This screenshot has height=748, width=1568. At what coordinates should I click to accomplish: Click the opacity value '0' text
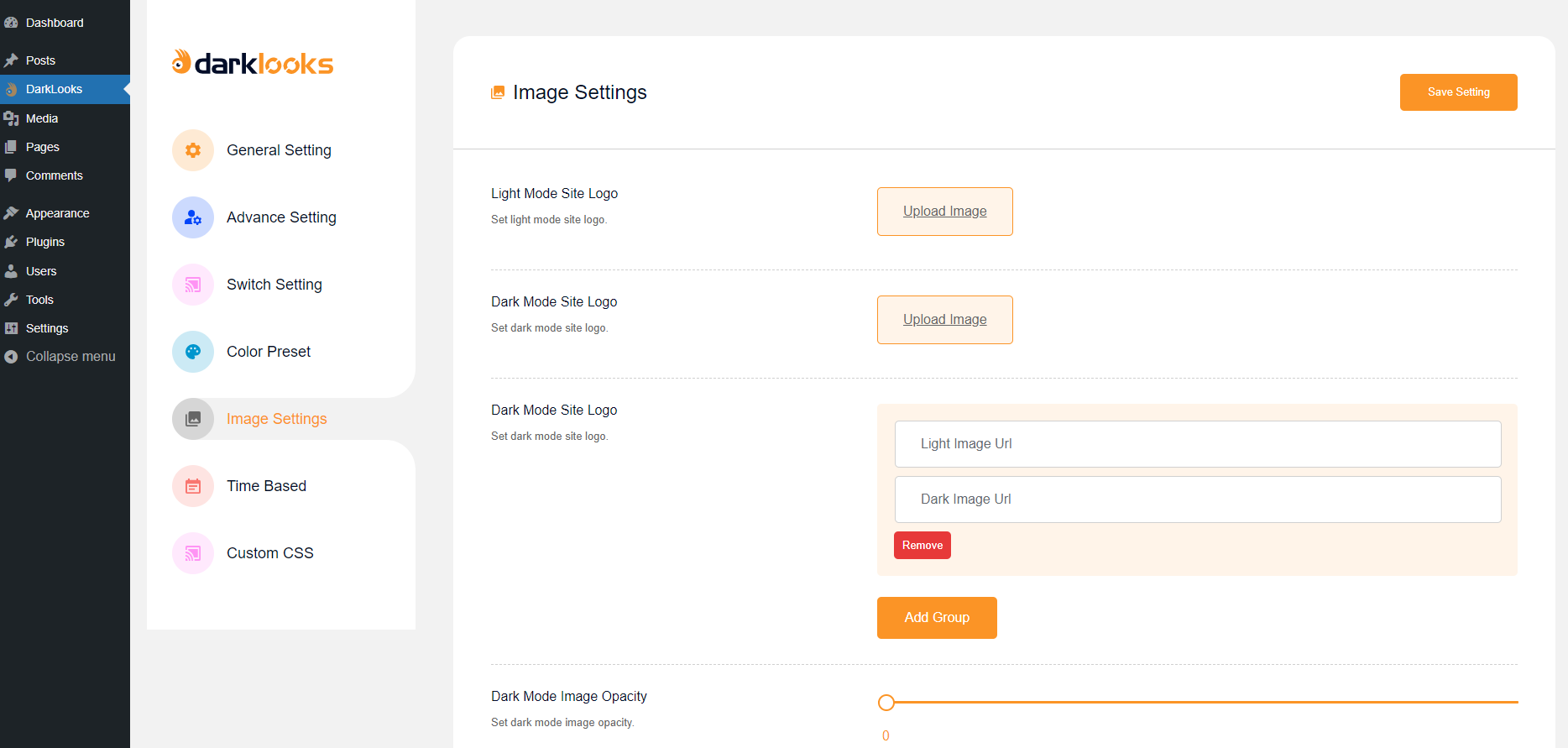[x=886, y=736]
